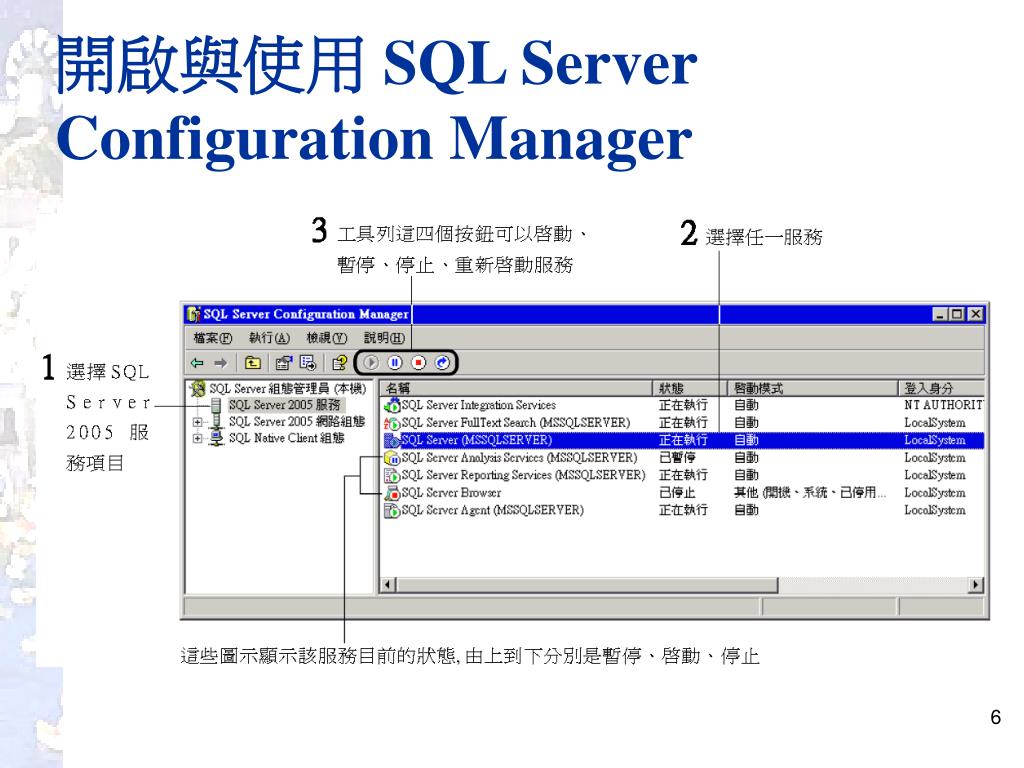Click NT AUTHORIT login of Integration Services
Screen dimensions: 1024x768
pyautogui.click(x=944, y=406)
